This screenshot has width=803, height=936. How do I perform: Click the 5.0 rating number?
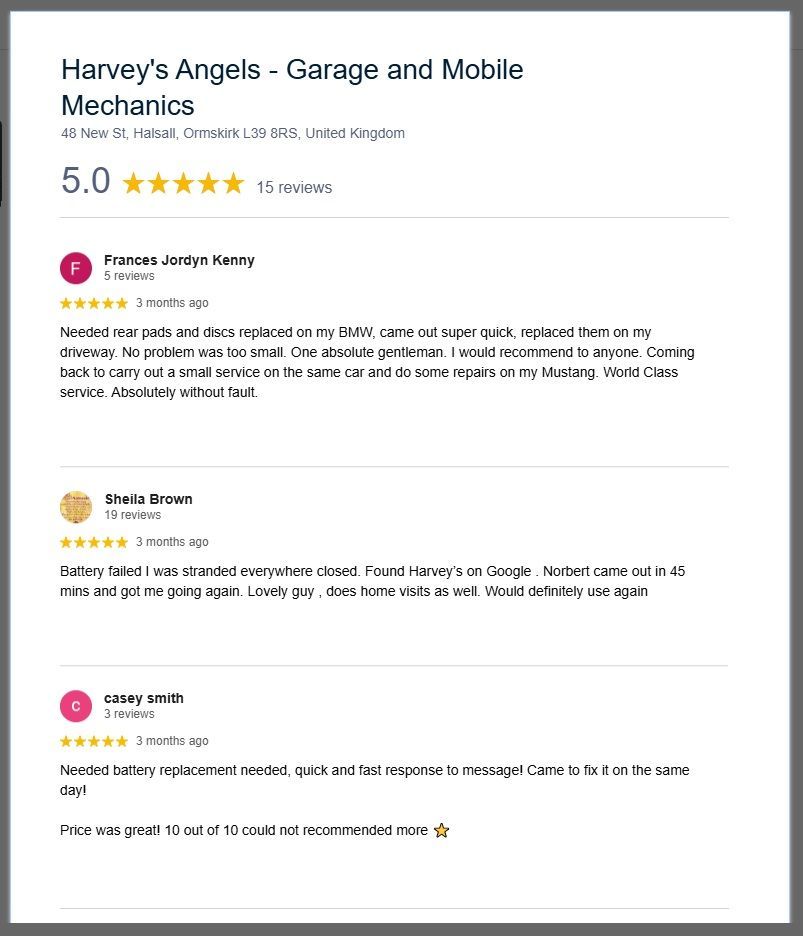point(85,180)
